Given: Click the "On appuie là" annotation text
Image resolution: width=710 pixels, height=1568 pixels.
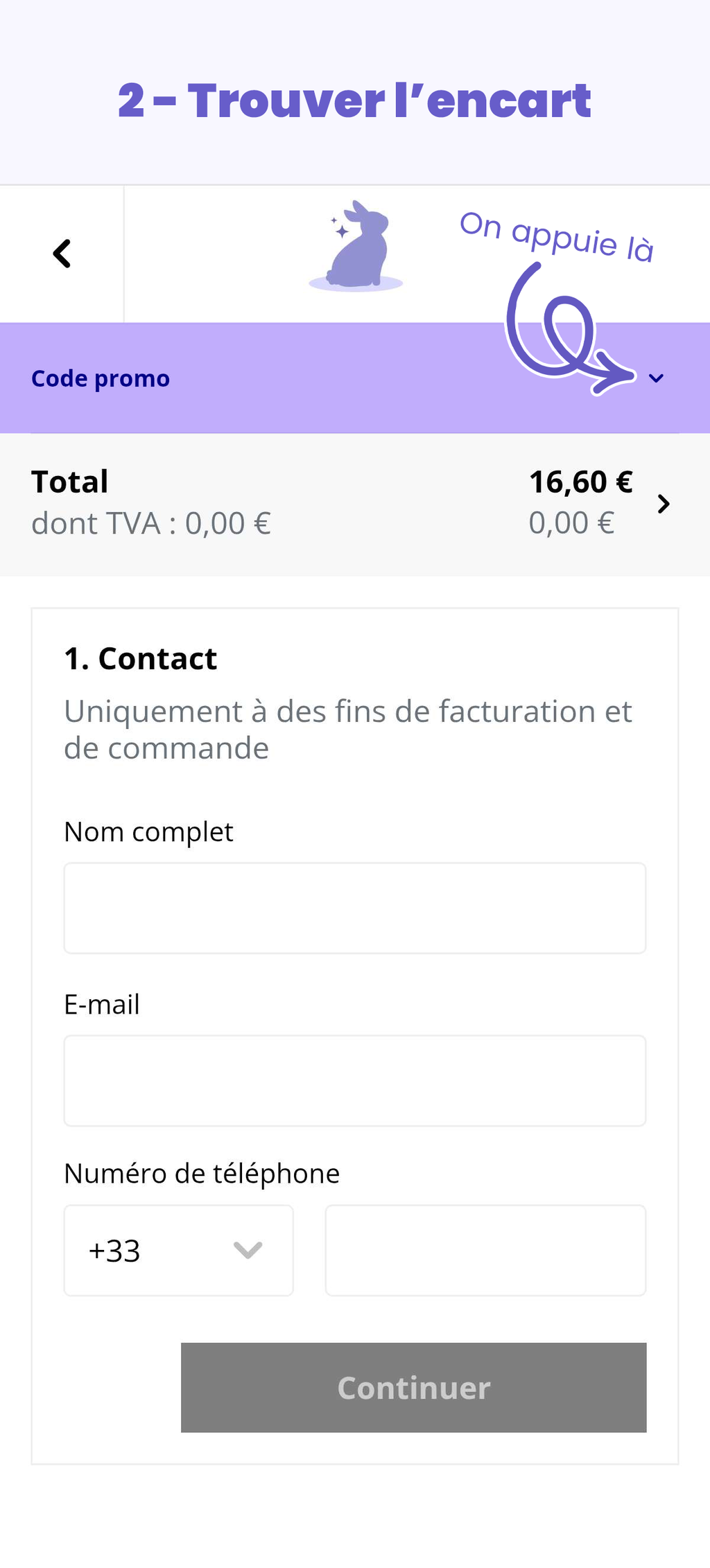Looking at the screenshot, I should [557, 236].
